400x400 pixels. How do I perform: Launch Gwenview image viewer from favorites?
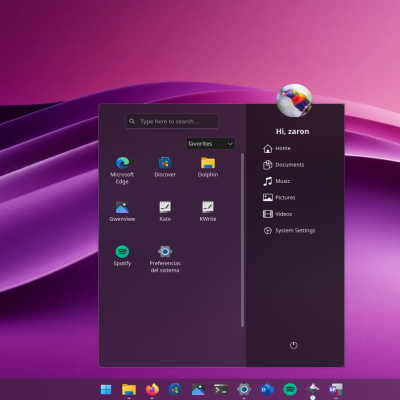point(122,211)
